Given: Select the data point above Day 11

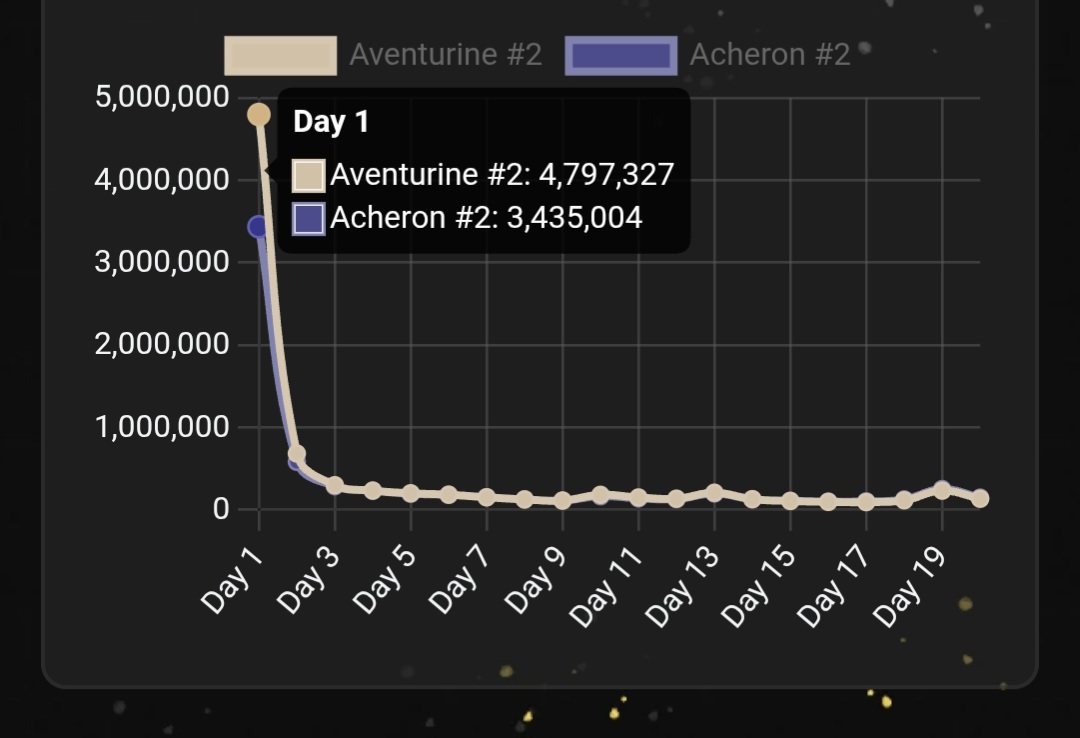Looking at the screenshot, I should (638, 497).
